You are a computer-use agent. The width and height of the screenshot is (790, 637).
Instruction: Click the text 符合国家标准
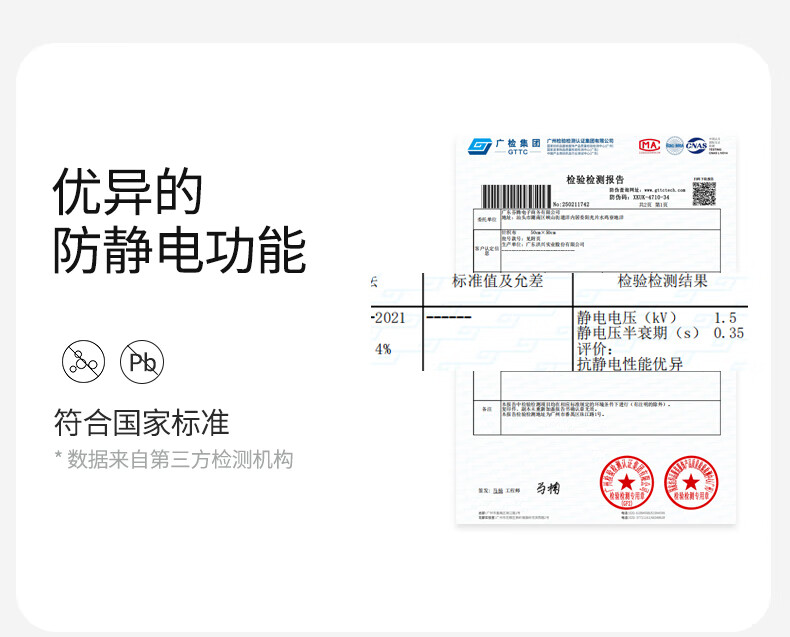point(142,422)
